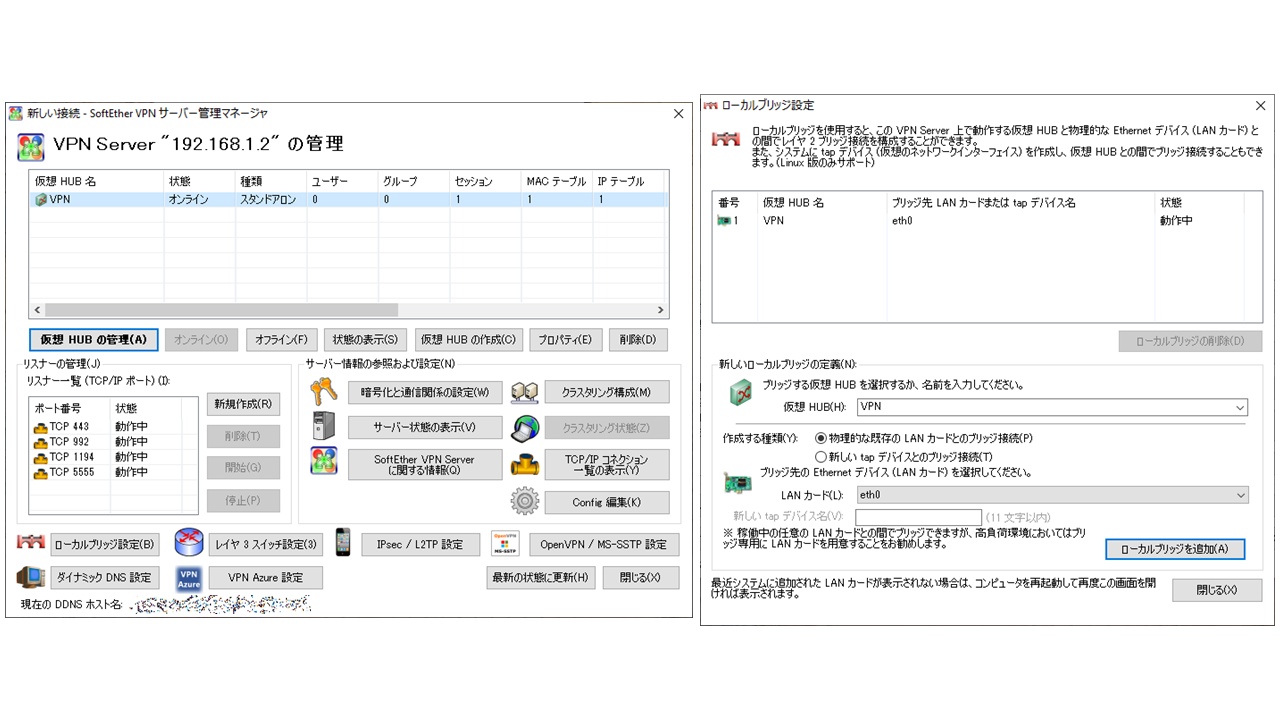
Task: Click TCP/IP コネクション一覧の表示(Y) button
Action: [607, 465]
